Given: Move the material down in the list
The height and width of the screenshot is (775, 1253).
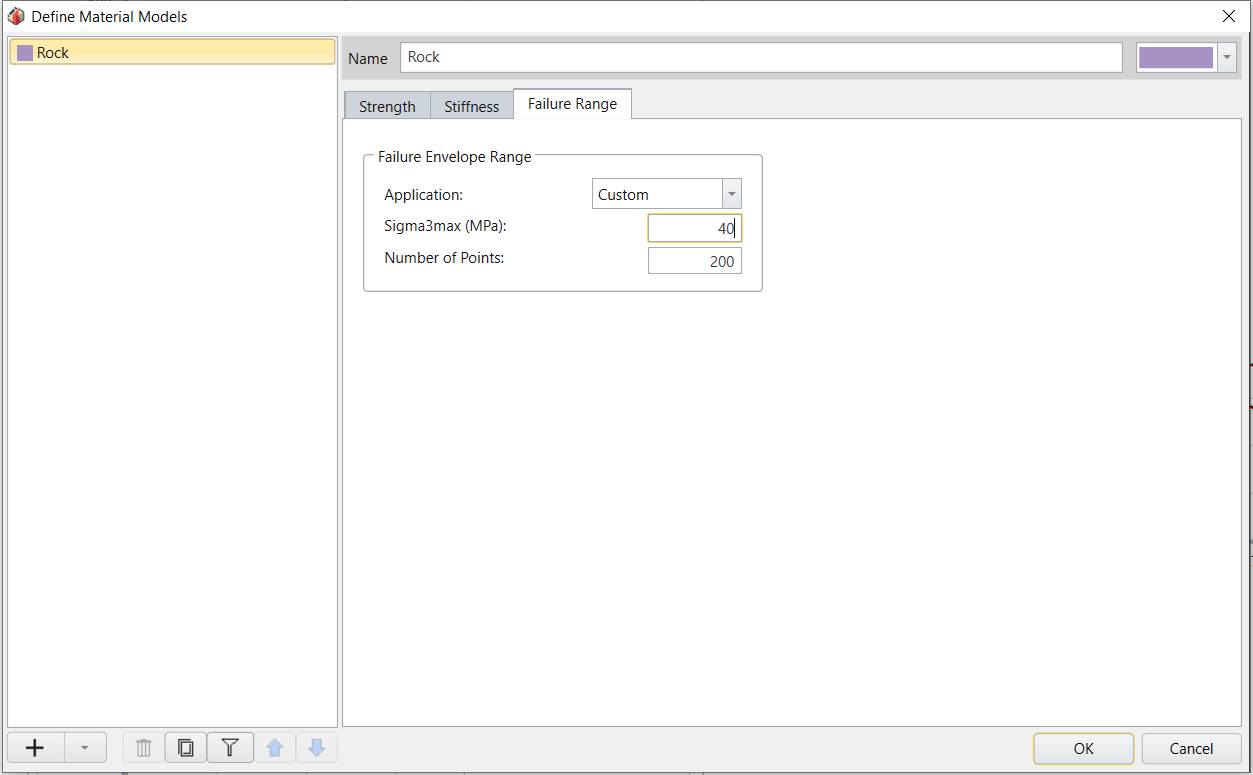Looking at the screenshot, I should (x=316, y=747).
